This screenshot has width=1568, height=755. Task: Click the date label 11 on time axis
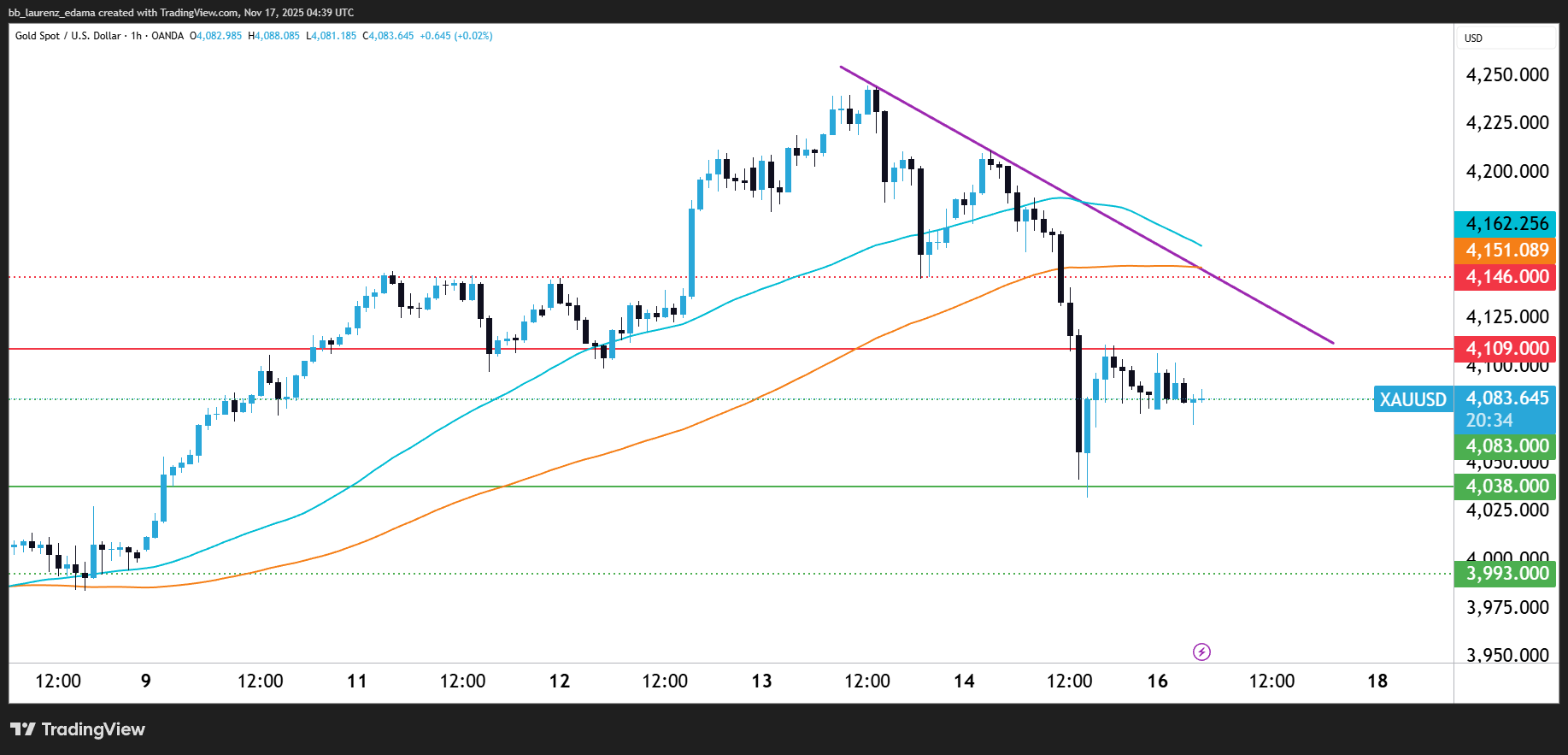357,681
